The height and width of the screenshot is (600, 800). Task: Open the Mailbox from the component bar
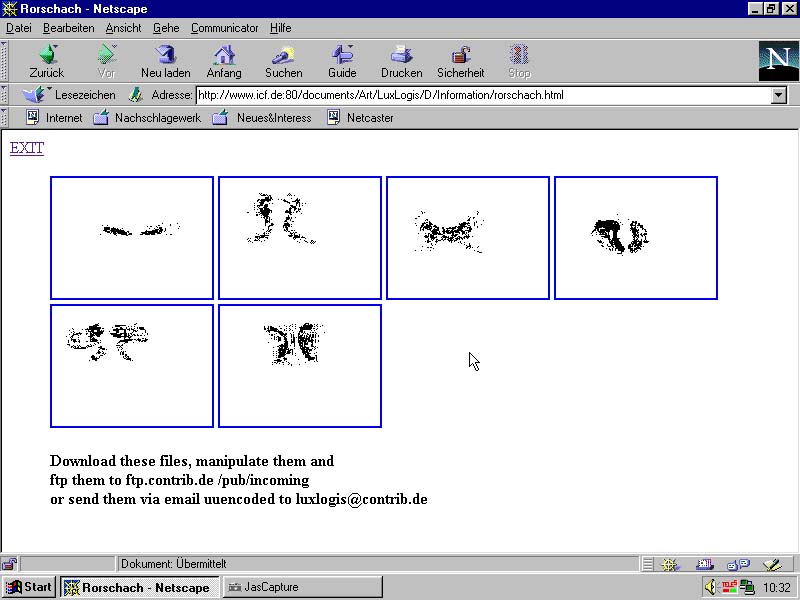click(704, 564)
